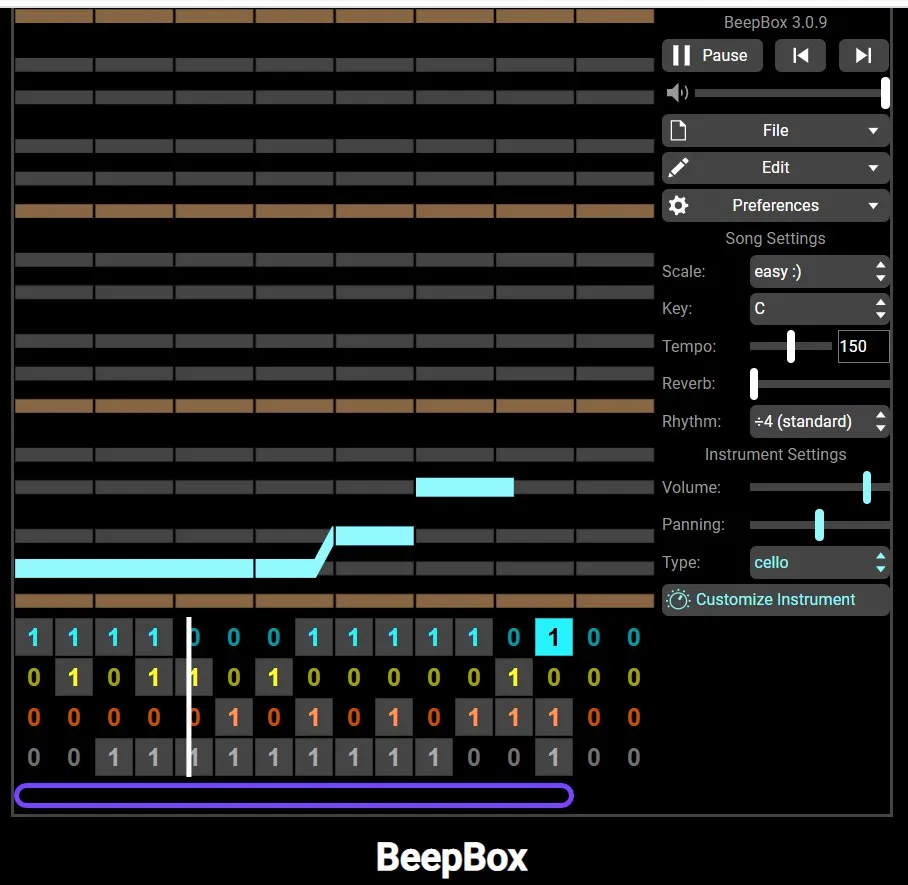This screenshot has height=885, width=908.
Task: Click the long cyan note at pattern start
Action: (134, 568)
